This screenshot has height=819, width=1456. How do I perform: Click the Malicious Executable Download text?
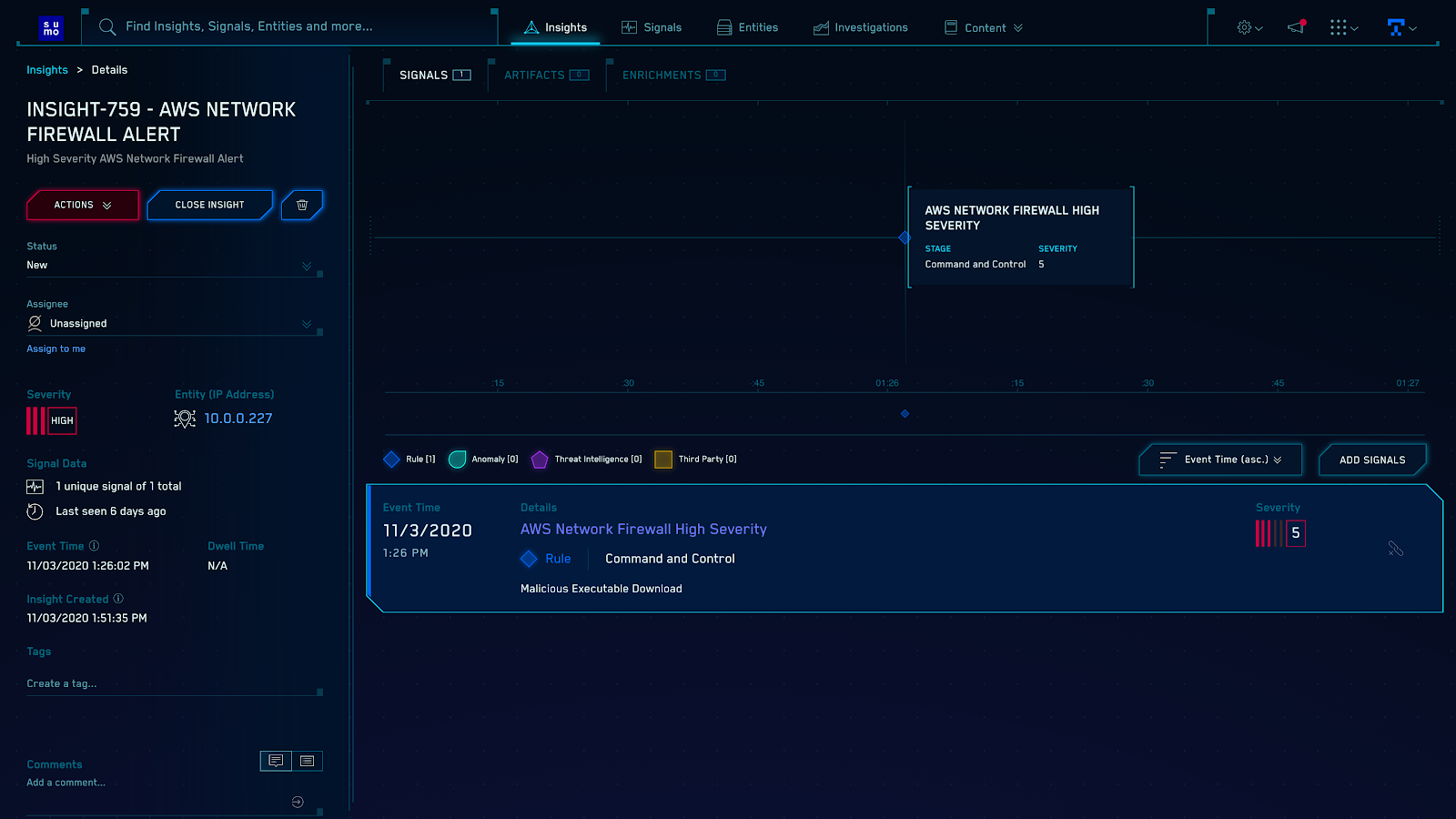coord(602,589)
